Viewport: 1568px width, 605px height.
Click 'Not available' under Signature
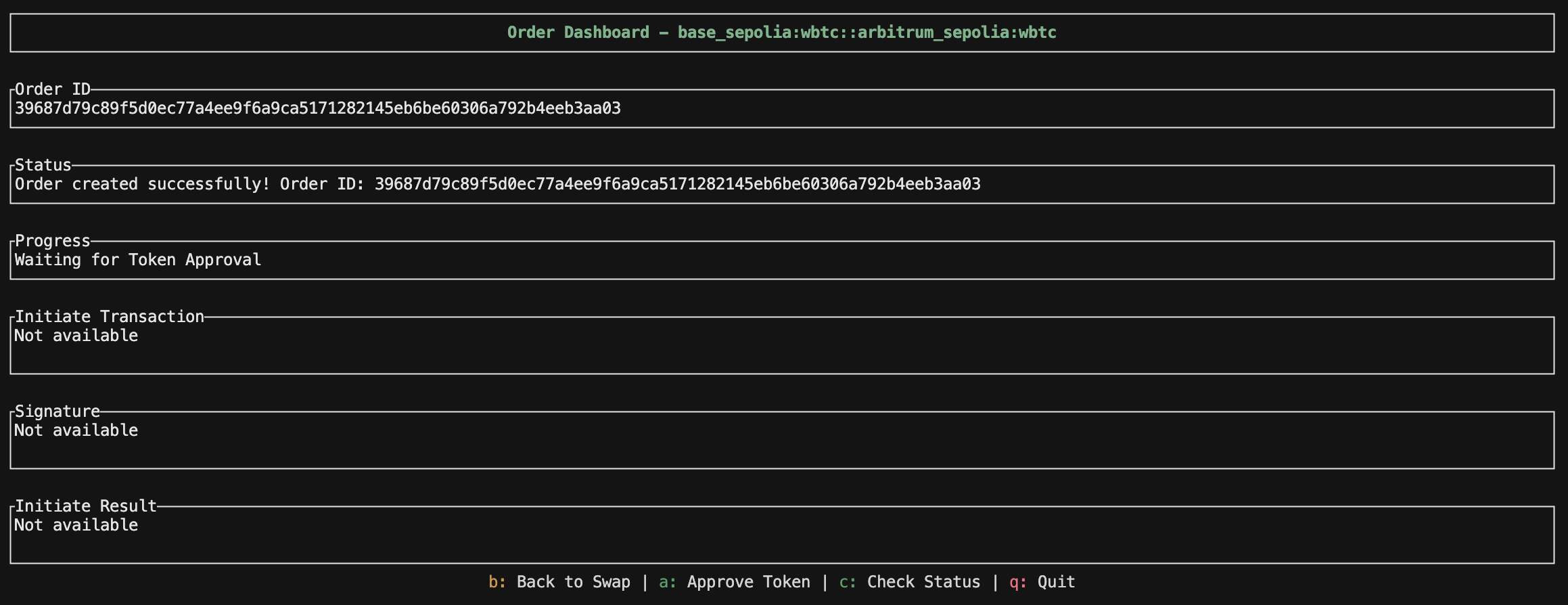click(76, 430)
